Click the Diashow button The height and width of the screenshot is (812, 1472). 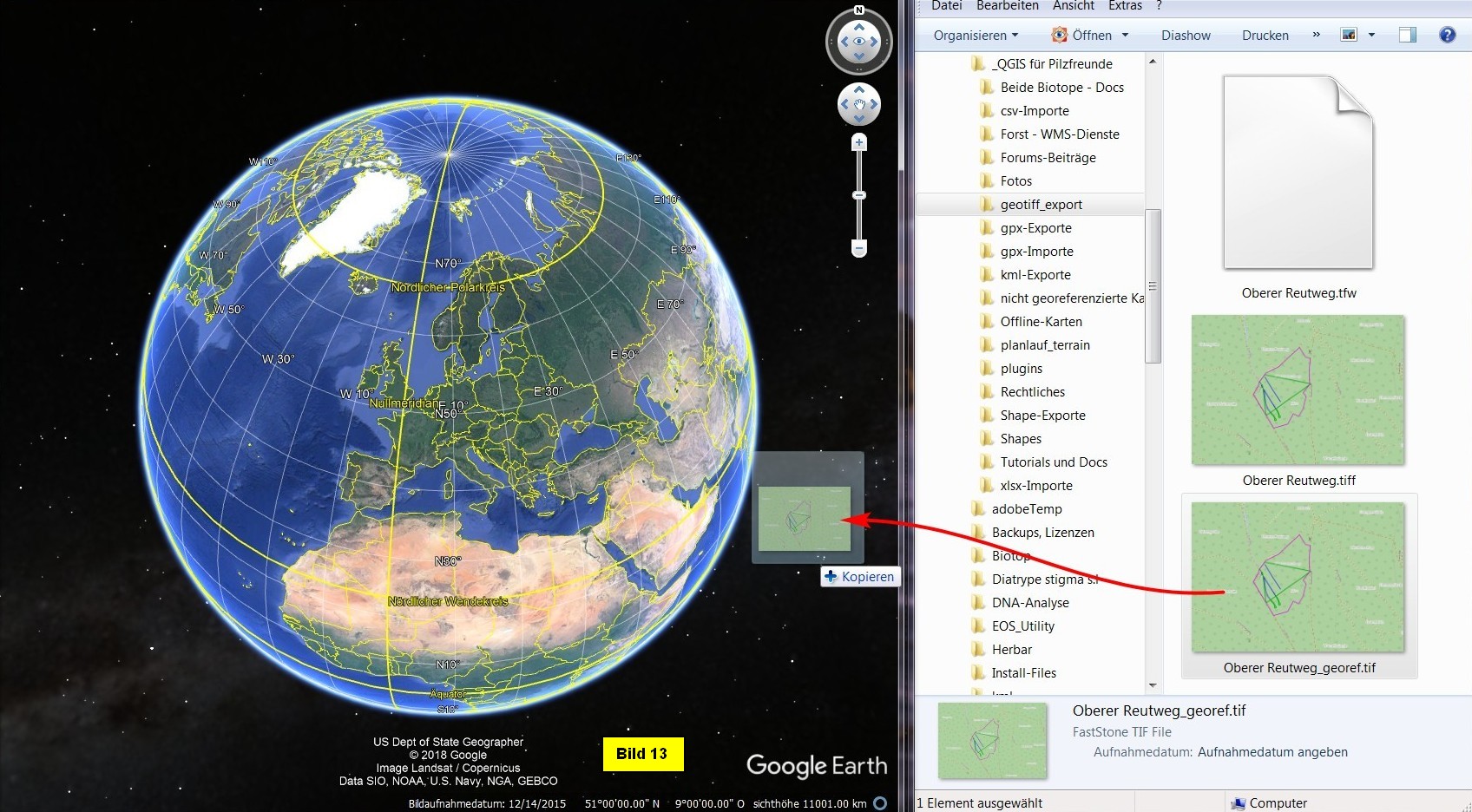(1186, 36)
